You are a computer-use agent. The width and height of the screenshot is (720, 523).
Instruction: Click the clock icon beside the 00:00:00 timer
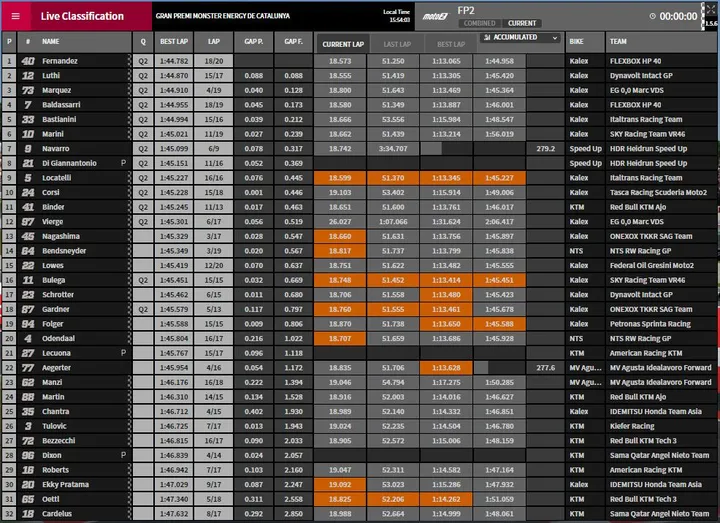[652, 16]
